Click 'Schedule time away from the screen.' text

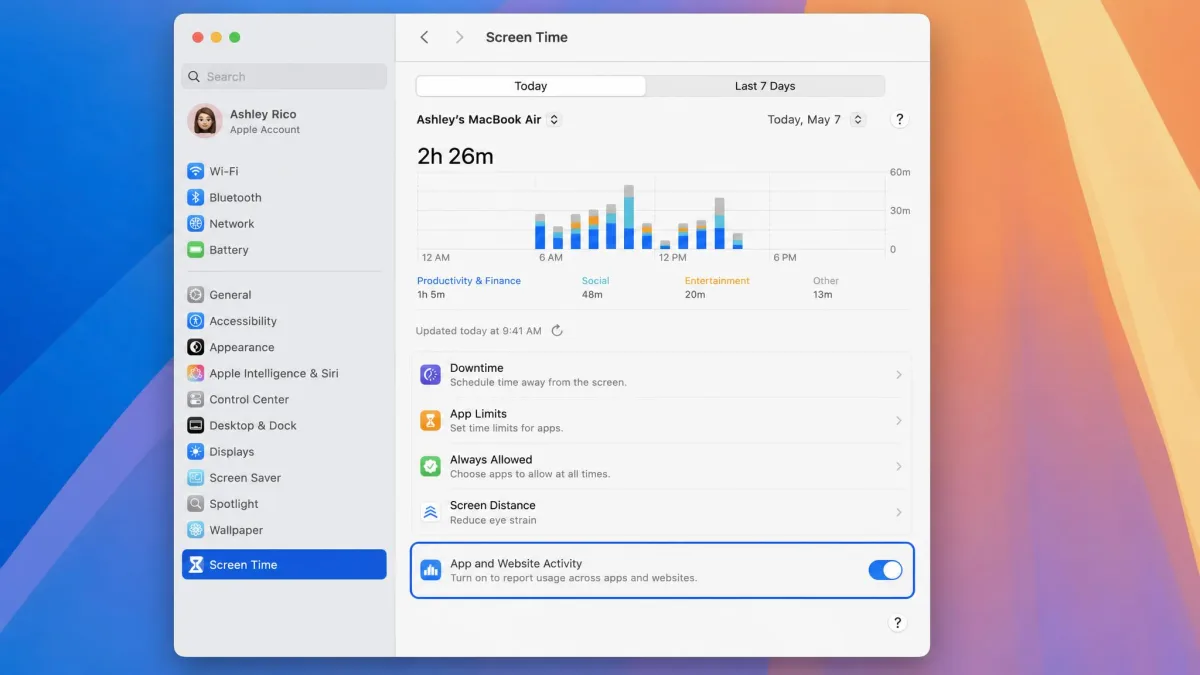click(x=538, y=382)
